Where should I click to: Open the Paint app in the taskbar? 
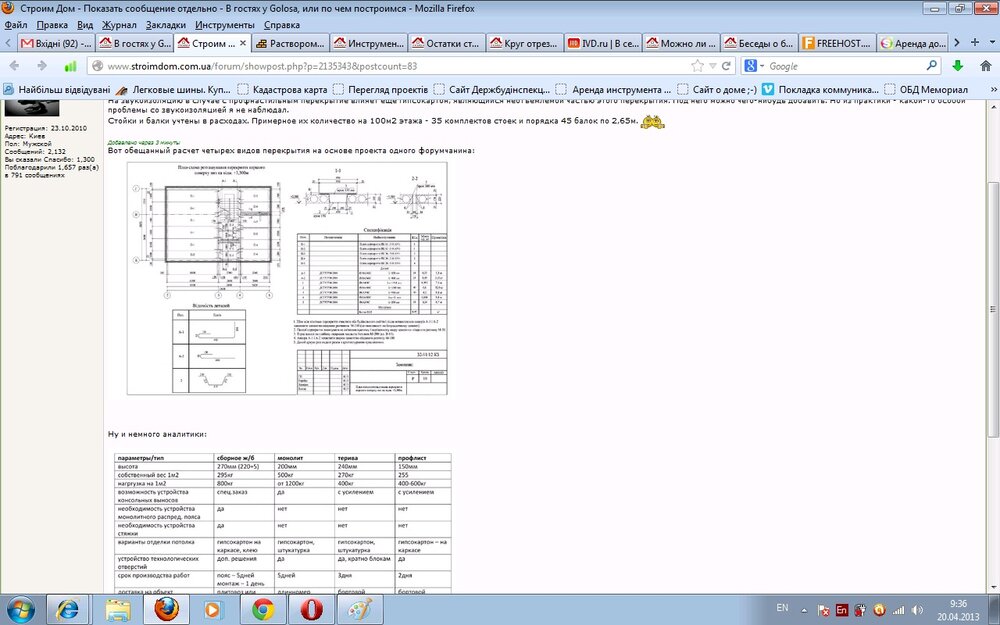pos(359,609)
